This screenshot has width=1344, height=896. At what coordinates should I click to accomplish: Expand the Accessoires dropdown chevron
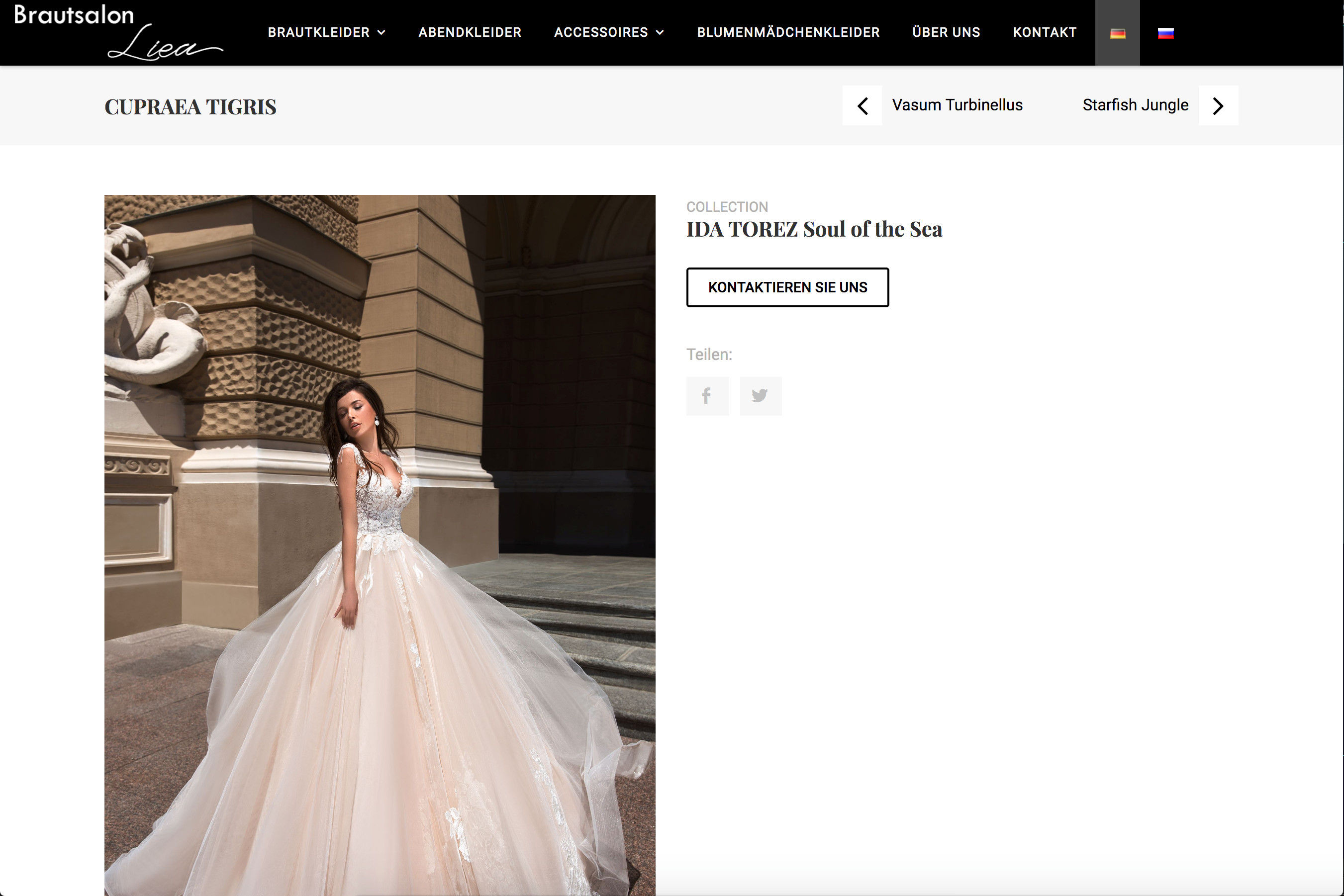point(660,33)
